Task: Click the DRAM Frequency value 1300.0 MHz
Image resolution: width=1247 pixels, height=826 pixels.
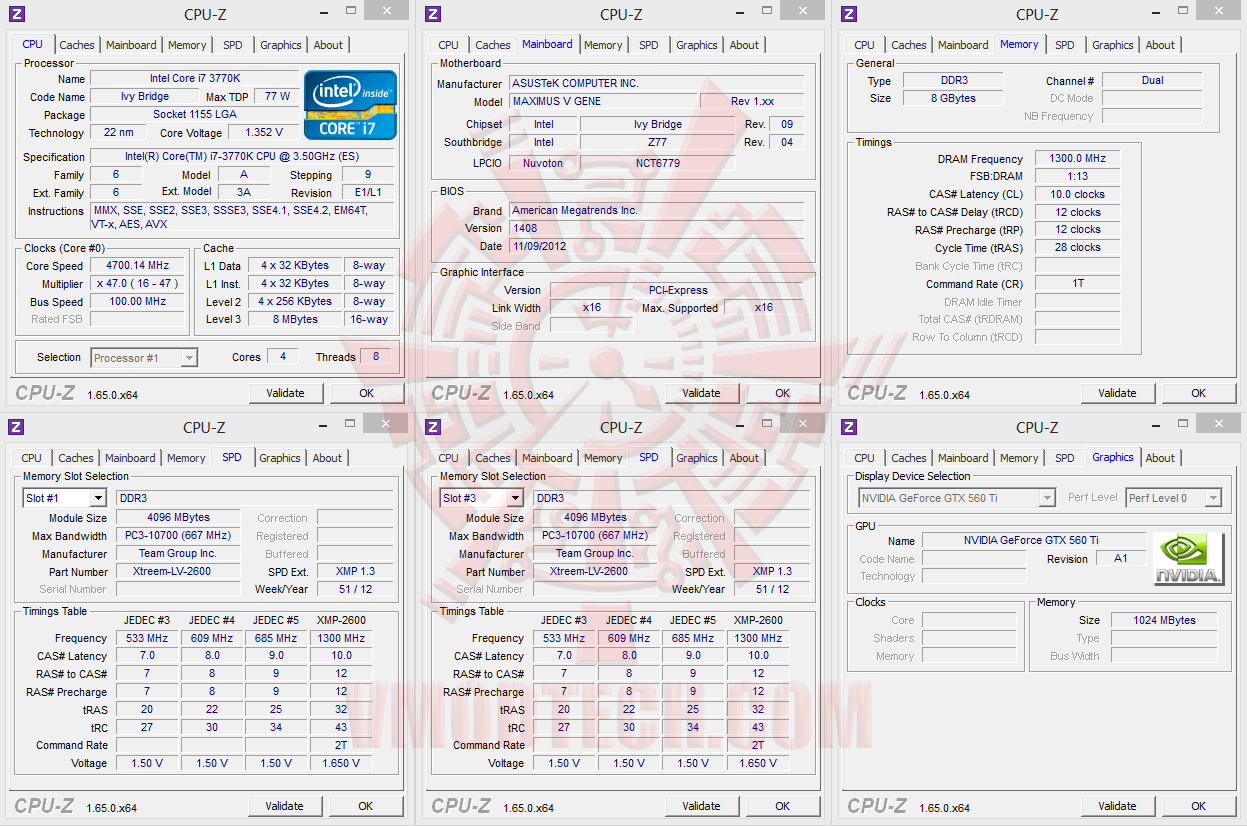Action: coord(1077,158)
